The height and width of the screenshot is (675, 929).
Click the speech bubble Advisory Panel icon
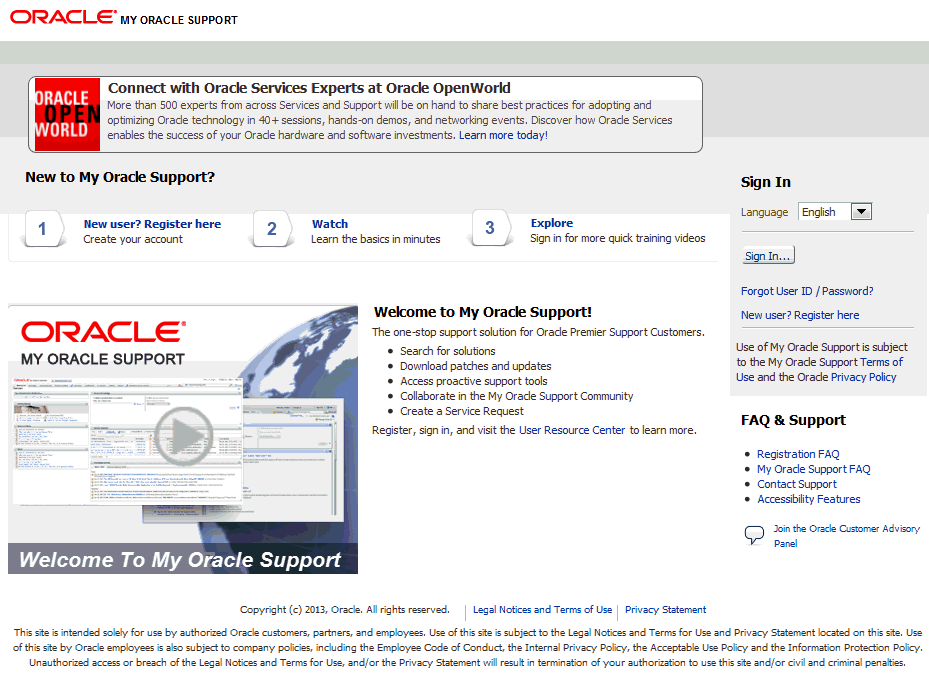click(754, 535)
